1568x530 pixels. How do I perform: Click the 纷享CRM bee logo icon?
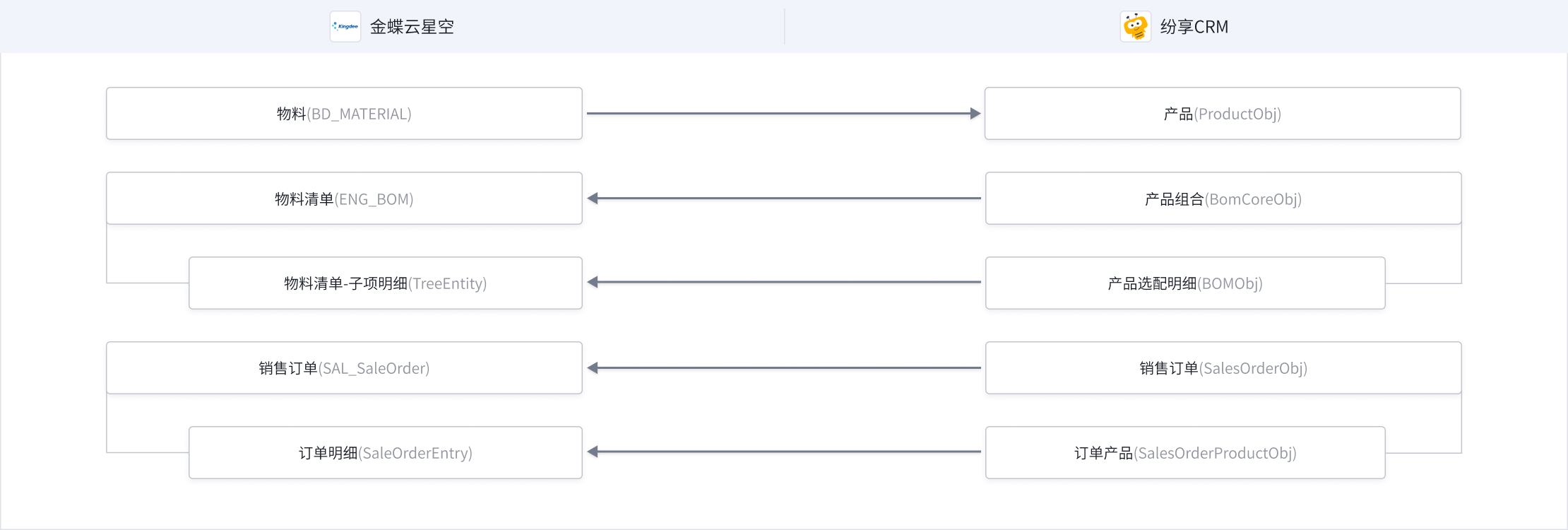[1135, 27]
